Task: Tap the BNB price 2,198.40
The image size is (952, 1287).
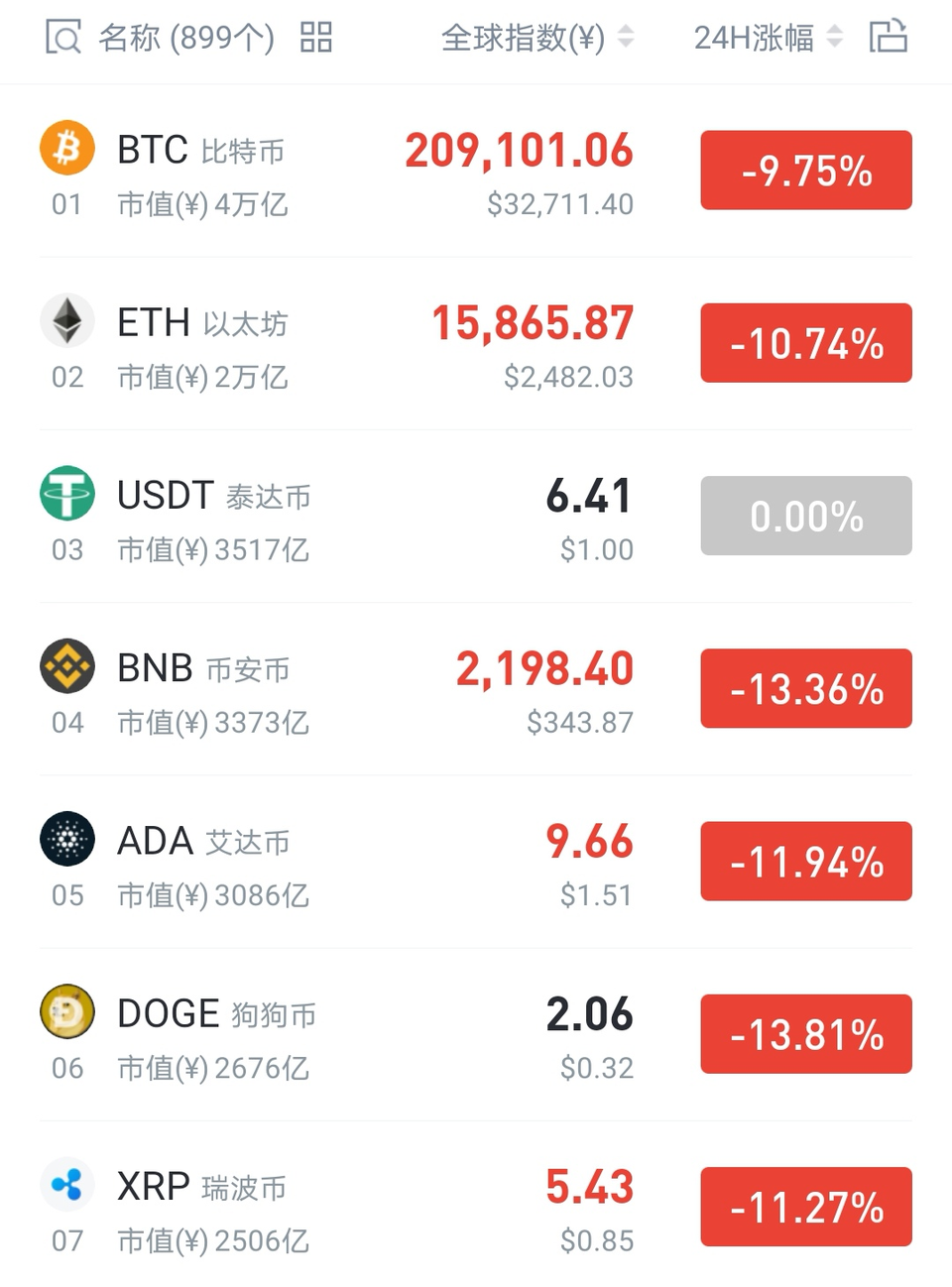Action: 544,668
